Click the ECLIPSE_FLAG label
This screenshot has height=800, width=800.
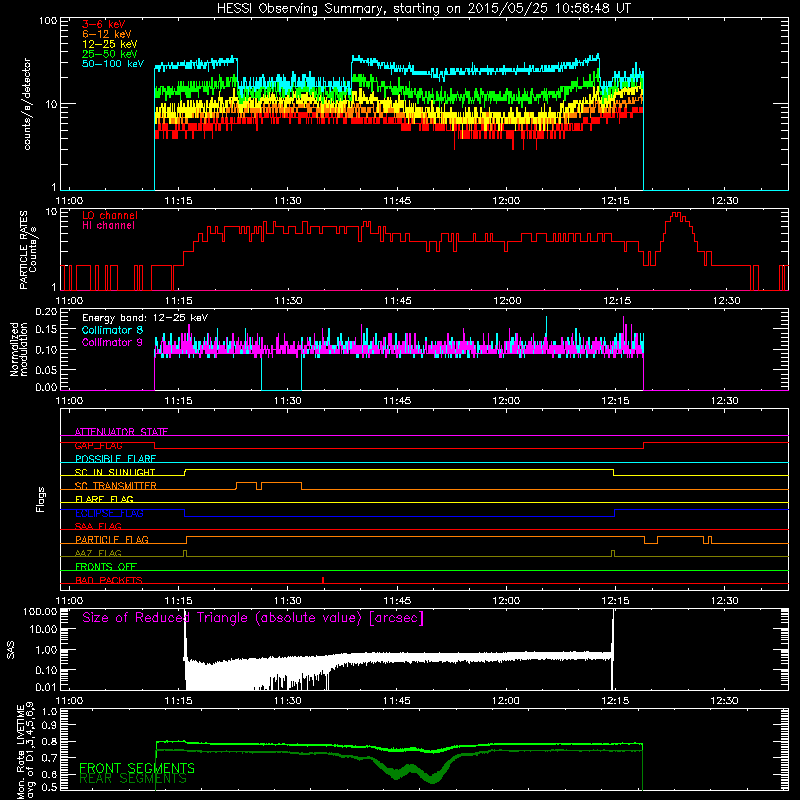(x=109, y=513)
